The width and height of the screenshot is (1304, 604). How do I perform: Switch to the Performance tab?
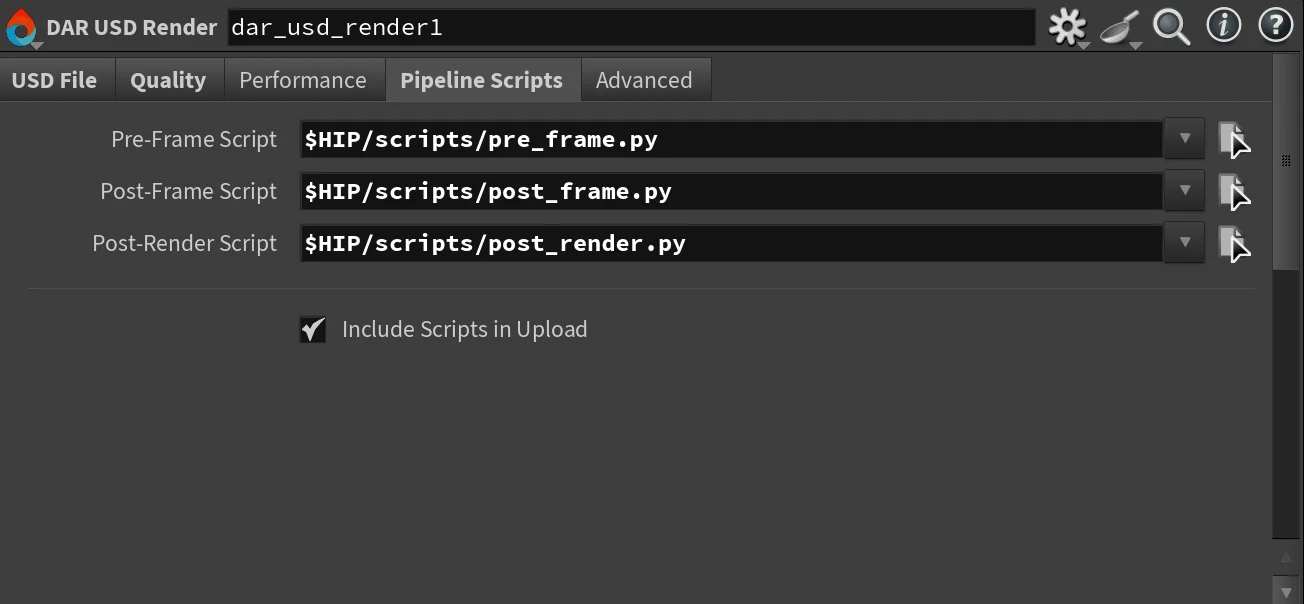[304, 80]
